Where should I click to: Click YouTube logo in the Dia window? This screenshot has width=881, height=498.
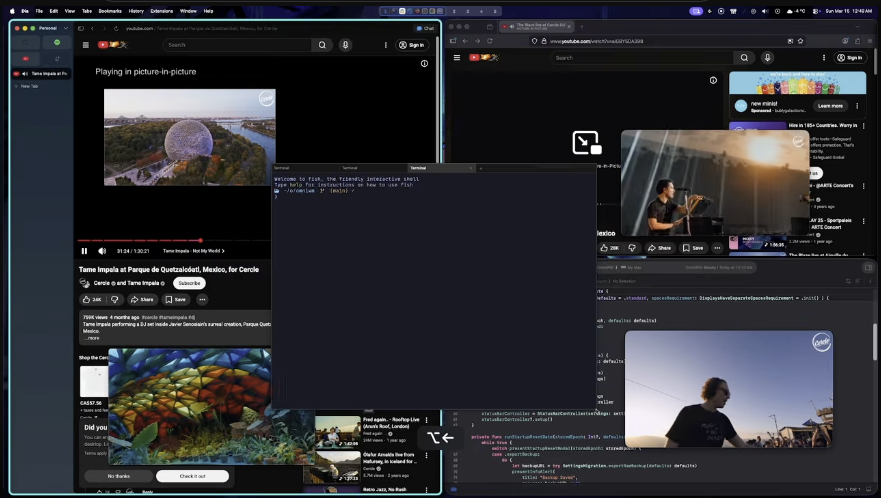coord(112,45)
